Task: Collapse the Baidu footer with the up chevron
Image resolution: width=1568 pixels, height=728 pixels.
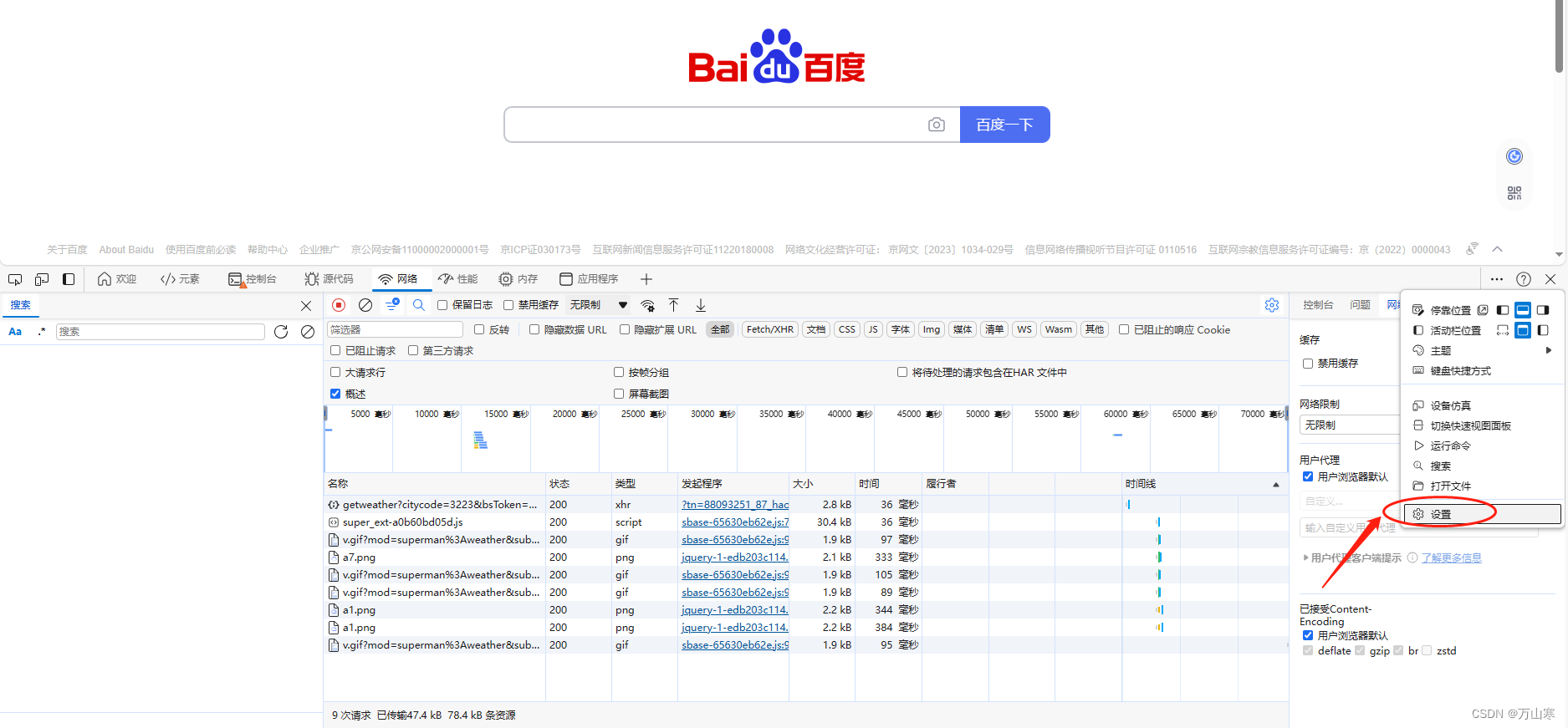Action: click(x=1498, y=249)
